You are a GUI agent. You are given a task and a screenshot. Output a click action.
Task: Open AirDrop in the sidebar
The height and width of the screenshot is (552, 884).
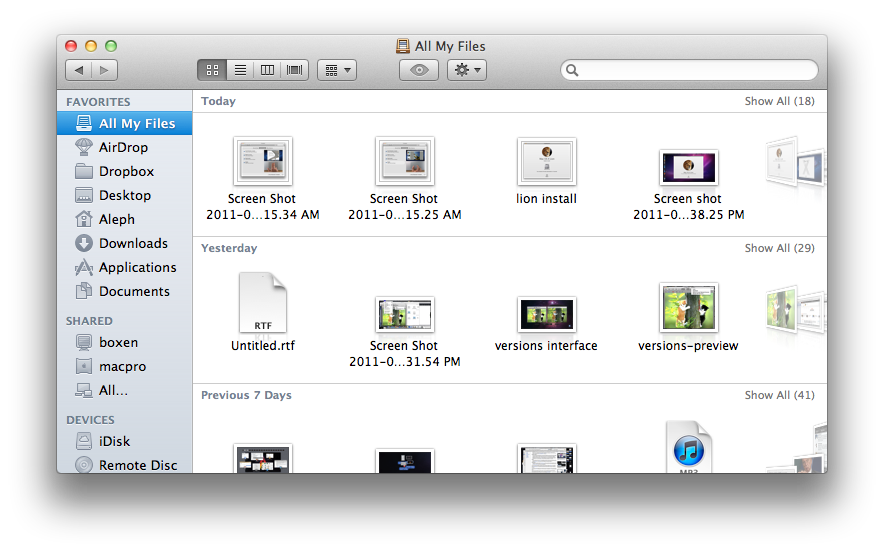click(x=125, y=147)
